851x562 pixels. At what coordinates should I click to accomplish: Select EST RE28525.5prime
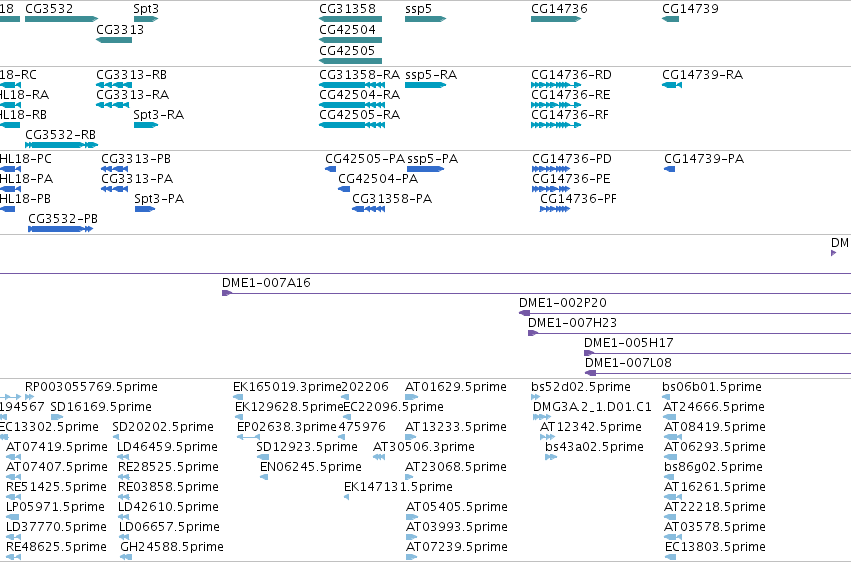coord(168,467)
